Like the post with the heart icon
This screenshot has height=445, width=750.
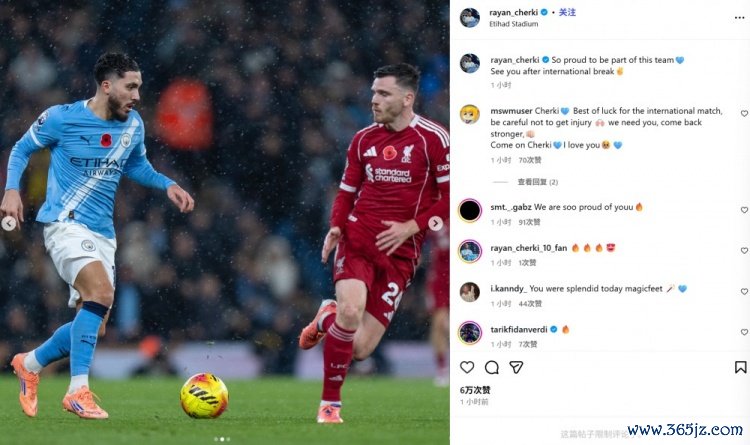click(467, 367)
